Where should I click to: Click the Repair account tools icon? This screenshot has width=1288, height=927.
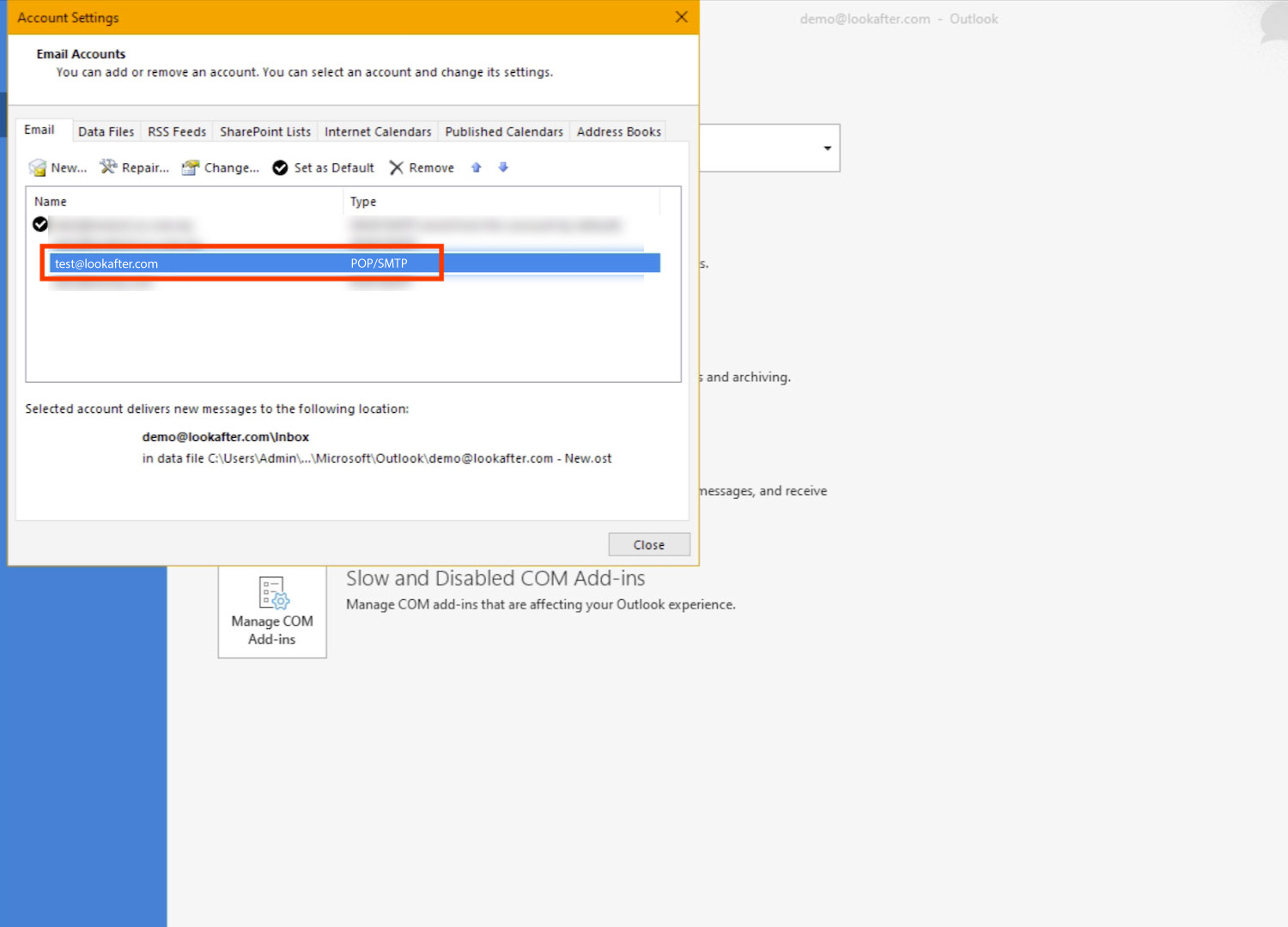(x=108, y=167)
